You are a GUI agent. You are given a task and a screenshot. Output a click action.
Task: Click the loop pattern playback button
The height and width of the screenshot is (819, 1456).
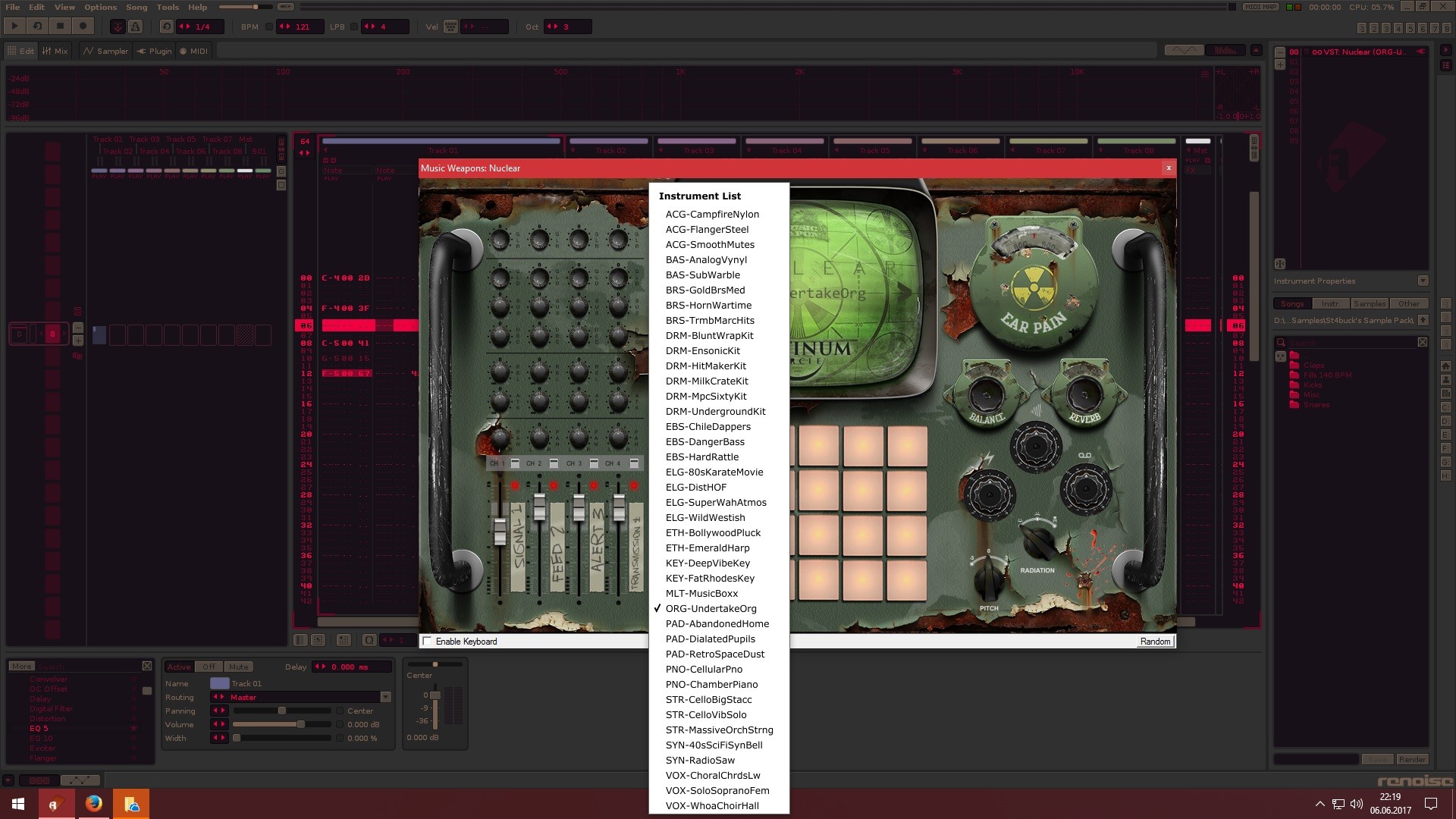(37, 27)
